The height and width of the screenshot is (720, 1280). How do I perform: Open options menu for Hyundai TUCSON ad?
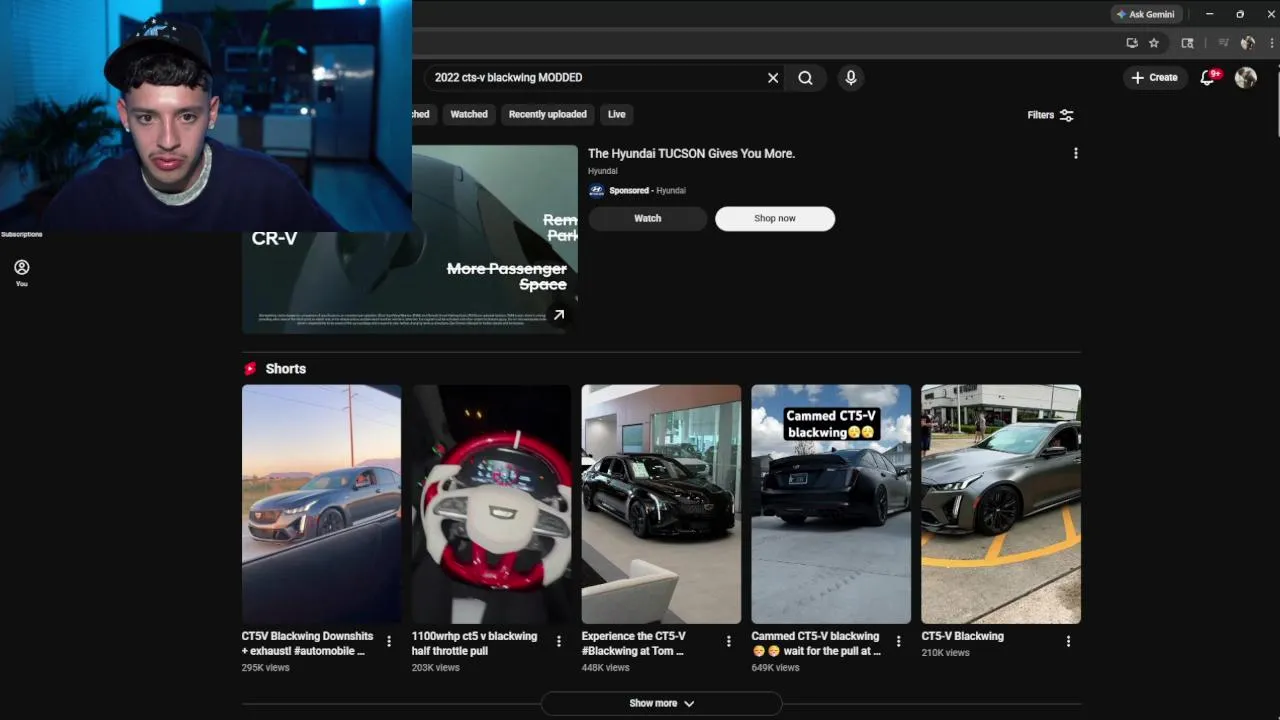click(x=1076, y=154)
